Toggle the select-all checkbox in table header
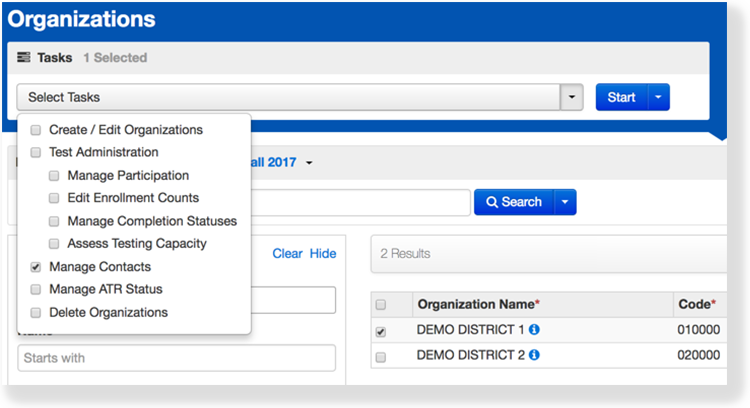The image size is (750, 408). [x=380, y=304]
